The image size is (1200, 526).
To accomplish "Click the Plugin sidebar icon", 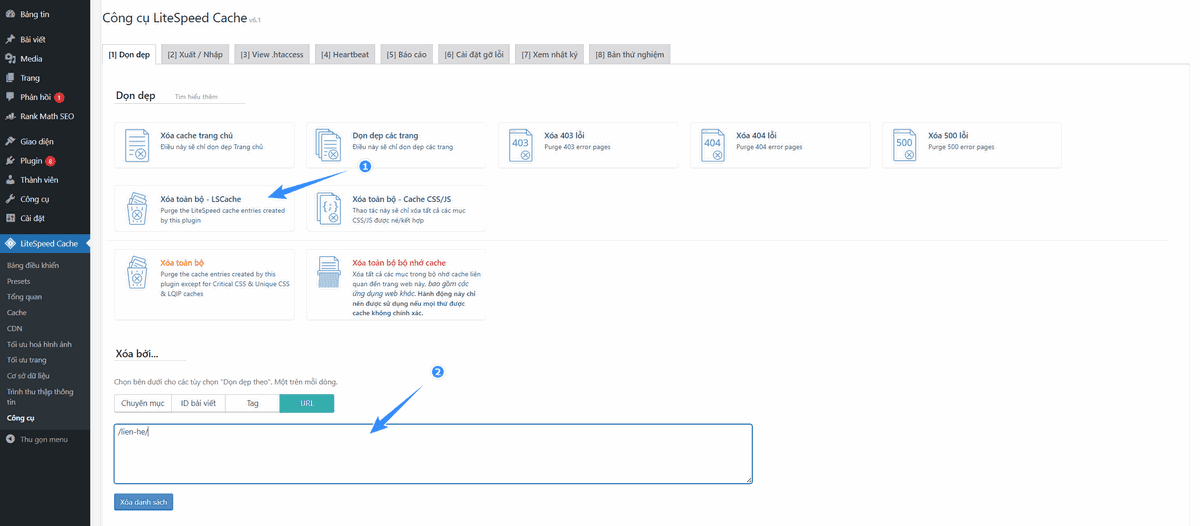I will [x=10, y=160].
